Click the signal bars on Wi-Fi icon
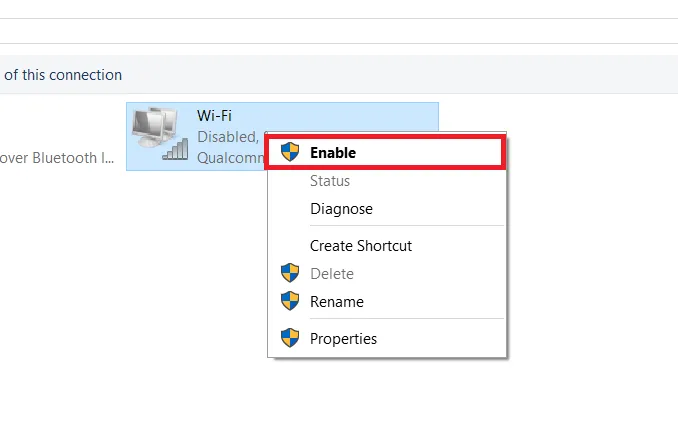This screenshot has height=432, width=678. (176, 150)
